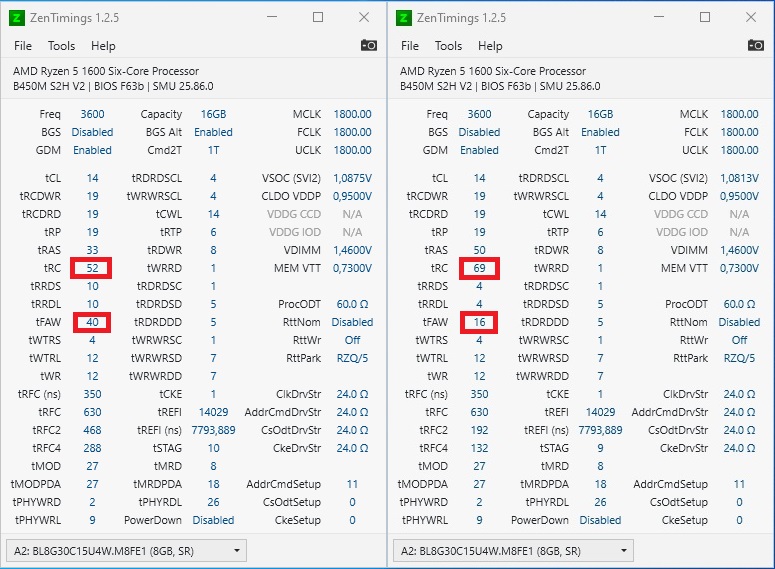
Task: Select the tFAW value 40 in the left window
Action: pyautogui.click(x=92, y=322)
